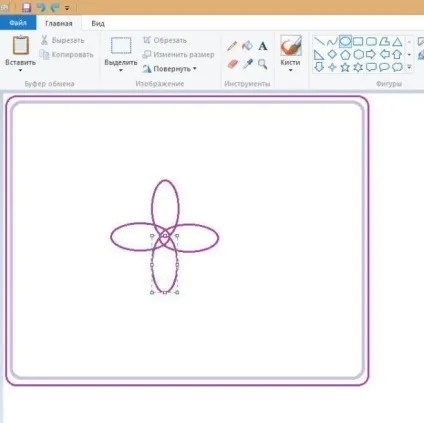Choose the Oval shape
This screenshot has width=424, height=423.
pyautogui.click(x=345, y=42)
